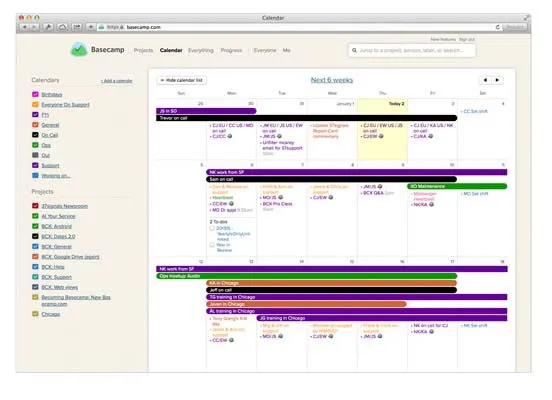Screen dimensions: 552x400
Task: Click the Sign out link
Action: [467, 39]
